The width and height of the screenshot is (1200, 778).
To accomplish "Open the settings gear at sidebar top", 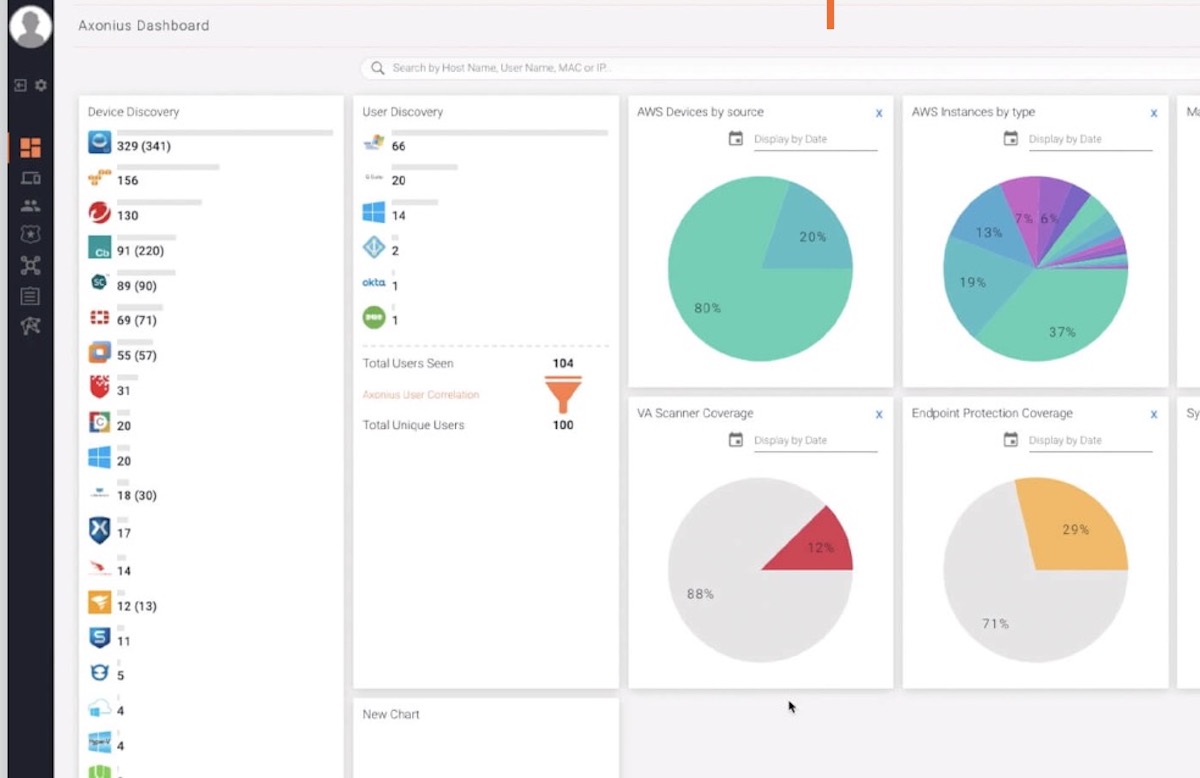I will click(x=43, y=85).
